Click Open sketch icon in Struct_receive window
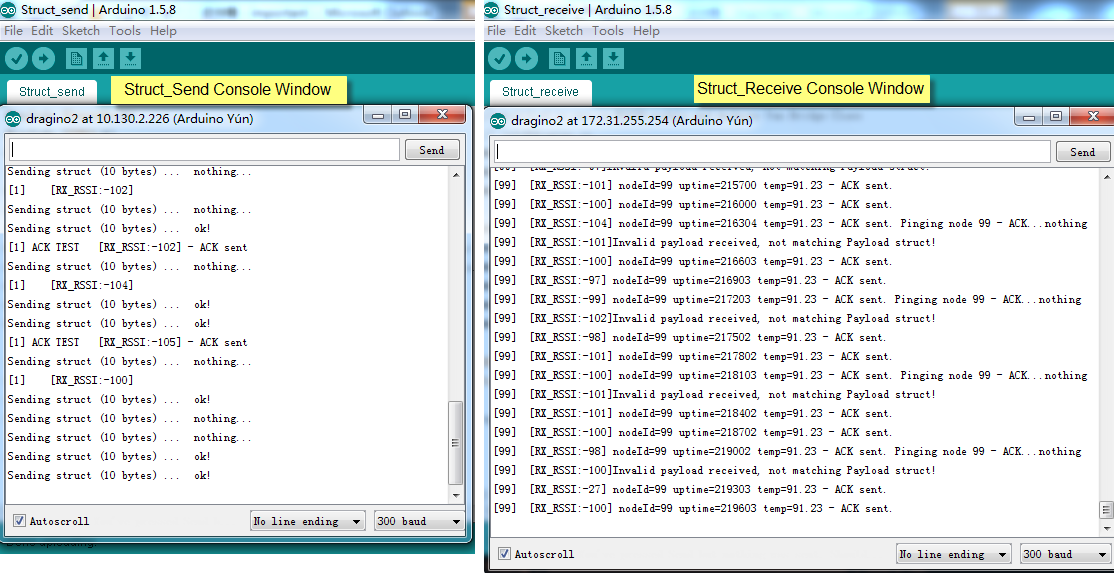 [586, 58]
